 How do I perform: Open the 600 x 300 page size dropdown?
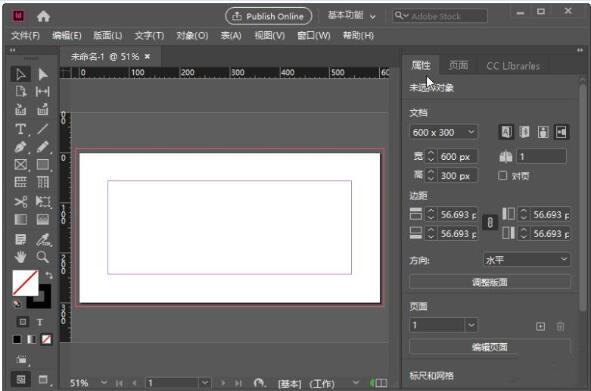[444, 132]
